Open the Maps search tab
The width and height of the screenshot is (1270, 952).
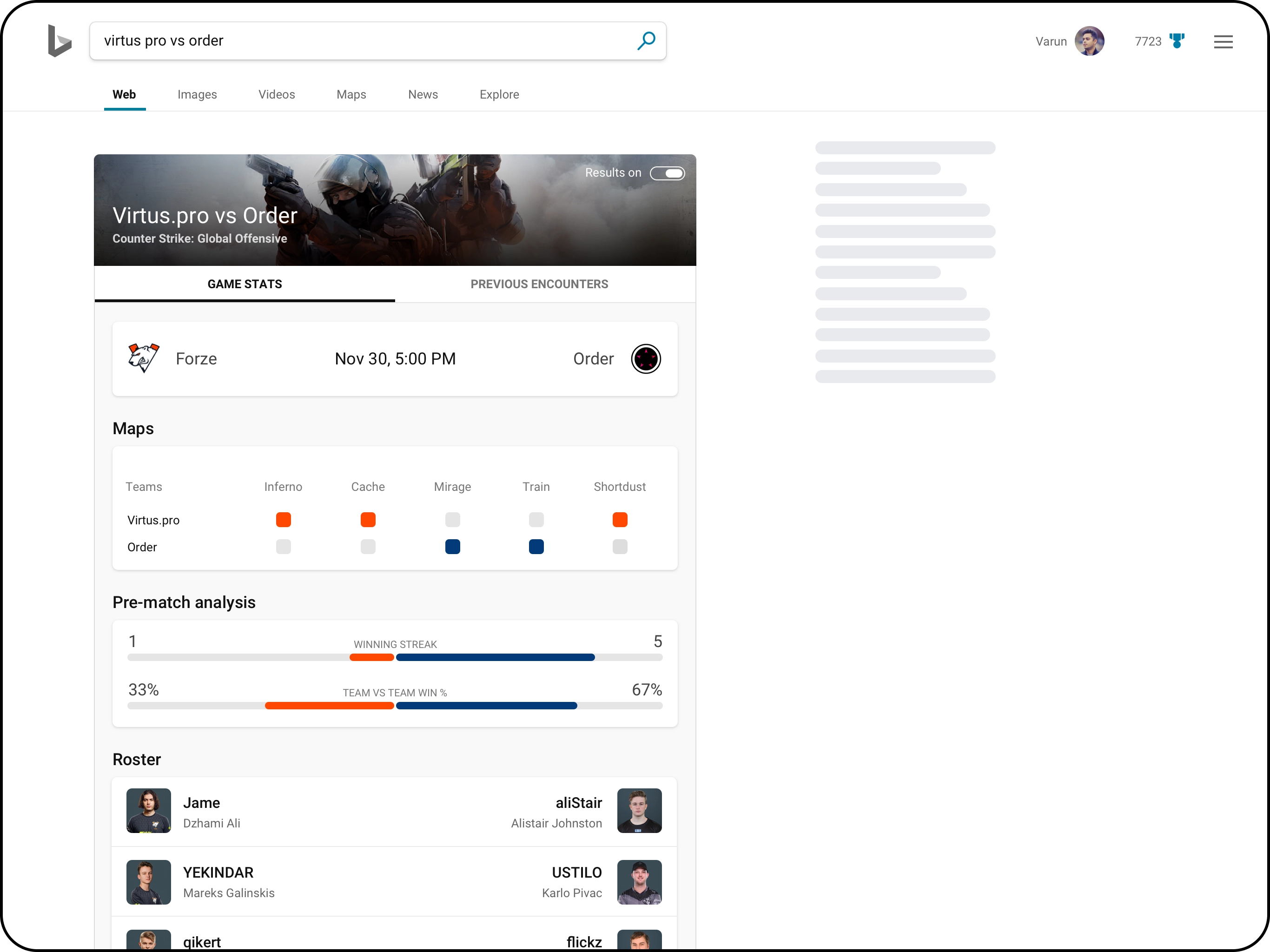click(351, 94)
